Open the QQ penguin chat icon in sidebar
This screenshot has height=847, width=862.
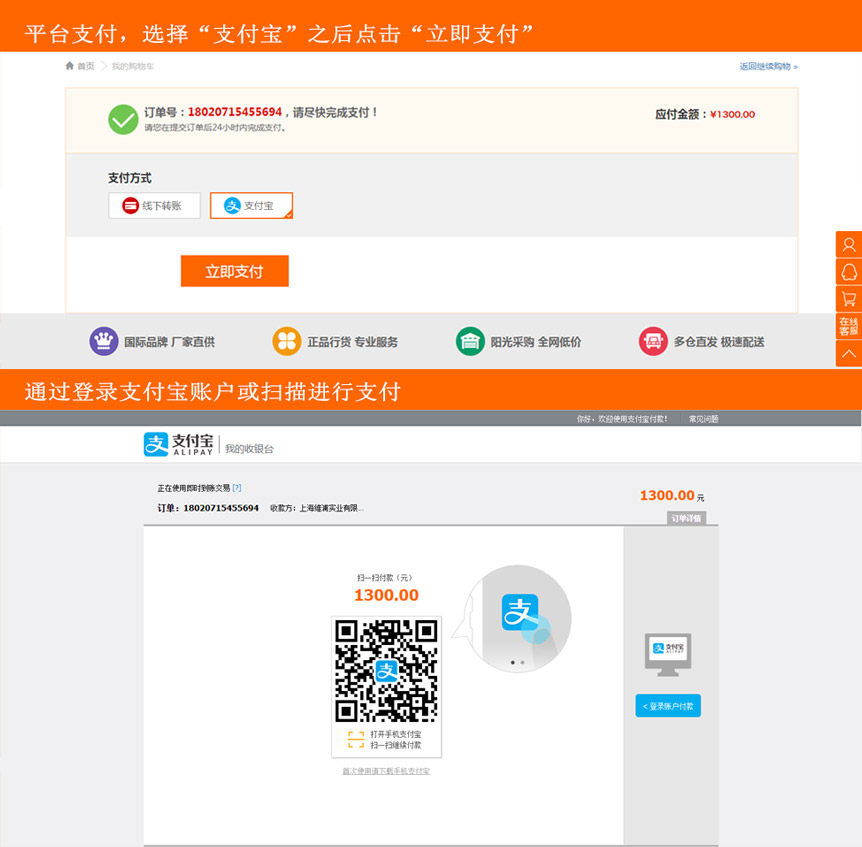pyautogui.click(x=849, y=272)
